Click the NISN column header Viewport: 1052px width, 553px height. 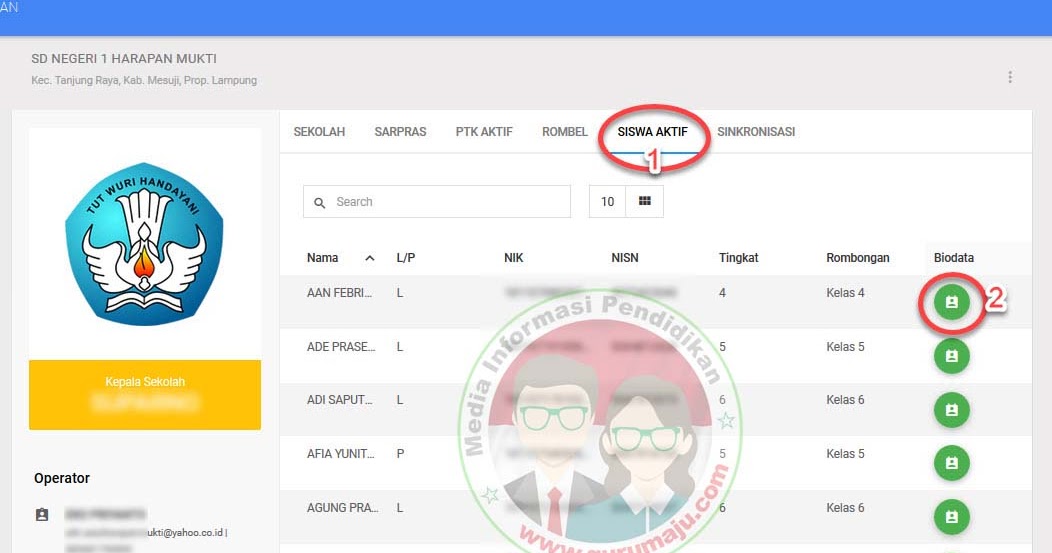coord(625,258)
